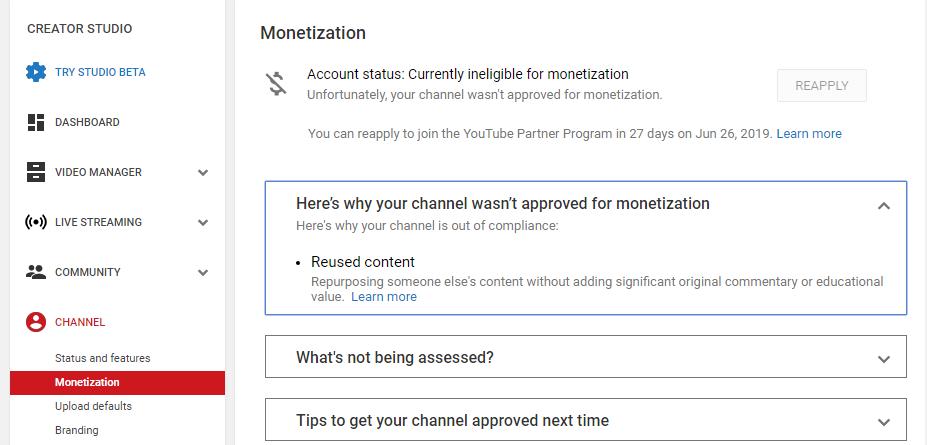Screen dimensions: 927x445
Task: Click the "What's not being assessed?" heading
Action: 395,358
